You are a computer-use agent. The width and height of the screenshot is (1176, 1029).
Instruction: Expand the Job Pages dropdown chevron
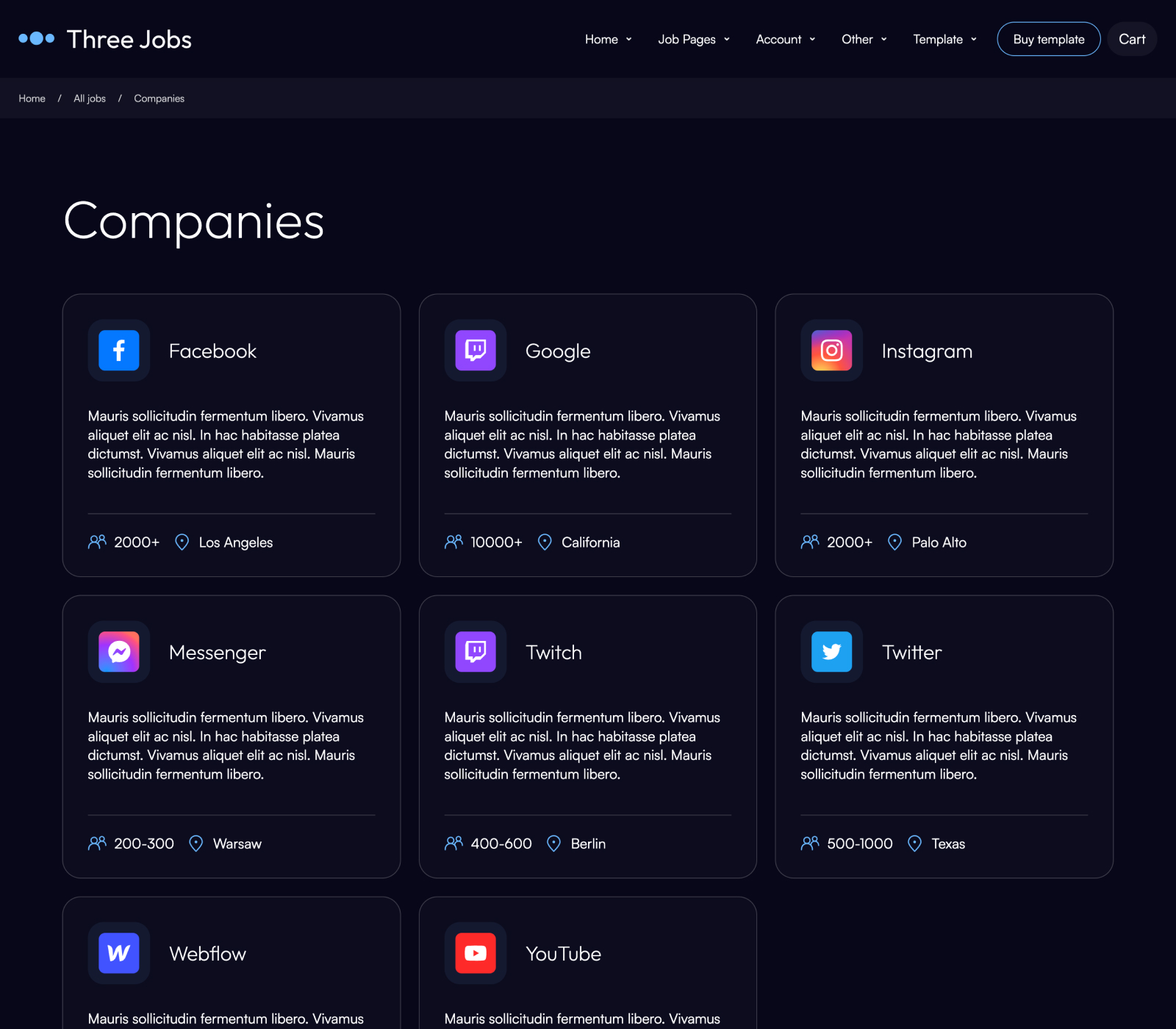pos(727,39)
